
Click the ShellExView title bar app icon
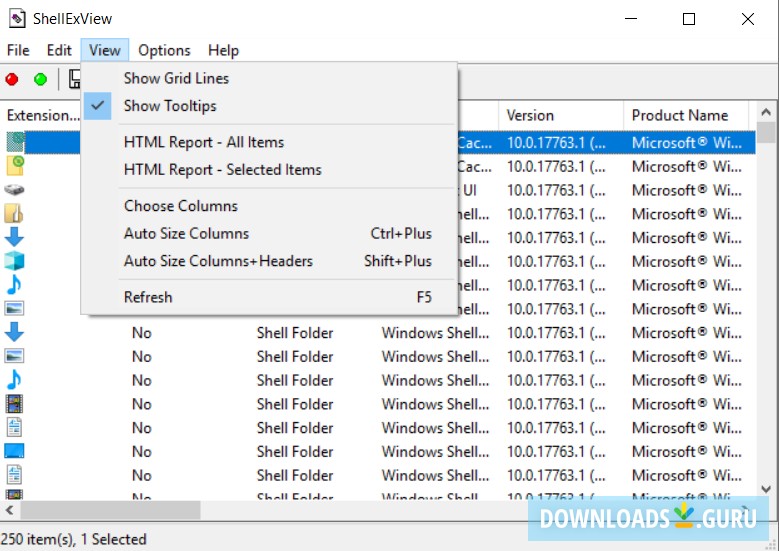click(16, 19)
